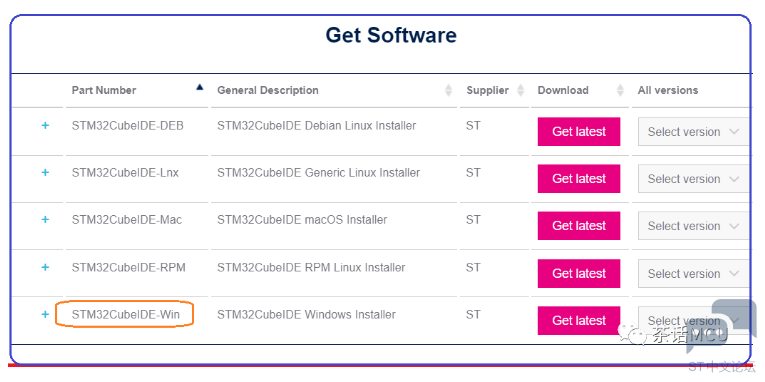Sort by Download column arrows
This screenshot has height=382, width=765.
(620, 90)
